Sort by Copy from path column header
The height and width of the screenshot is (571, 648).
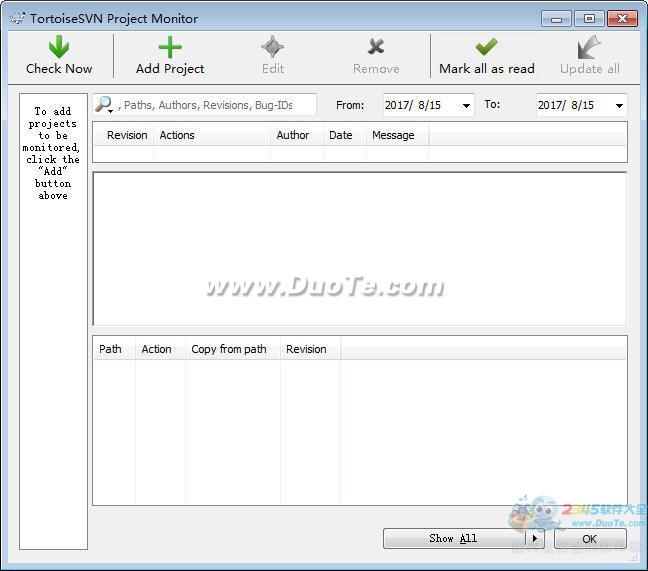(x=233, y=349)
